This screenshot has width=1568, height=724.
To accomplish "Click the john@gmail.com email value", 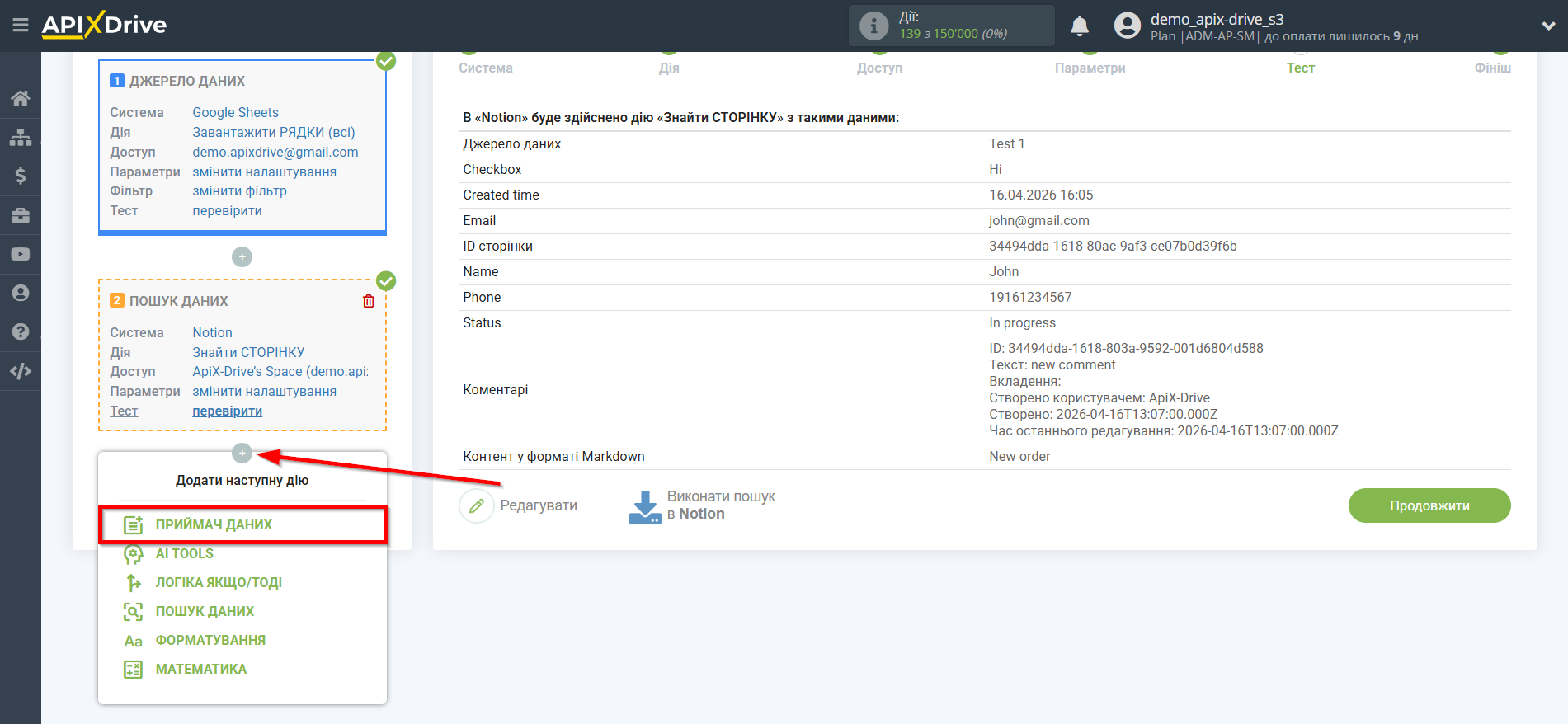I will [1039, 220].
